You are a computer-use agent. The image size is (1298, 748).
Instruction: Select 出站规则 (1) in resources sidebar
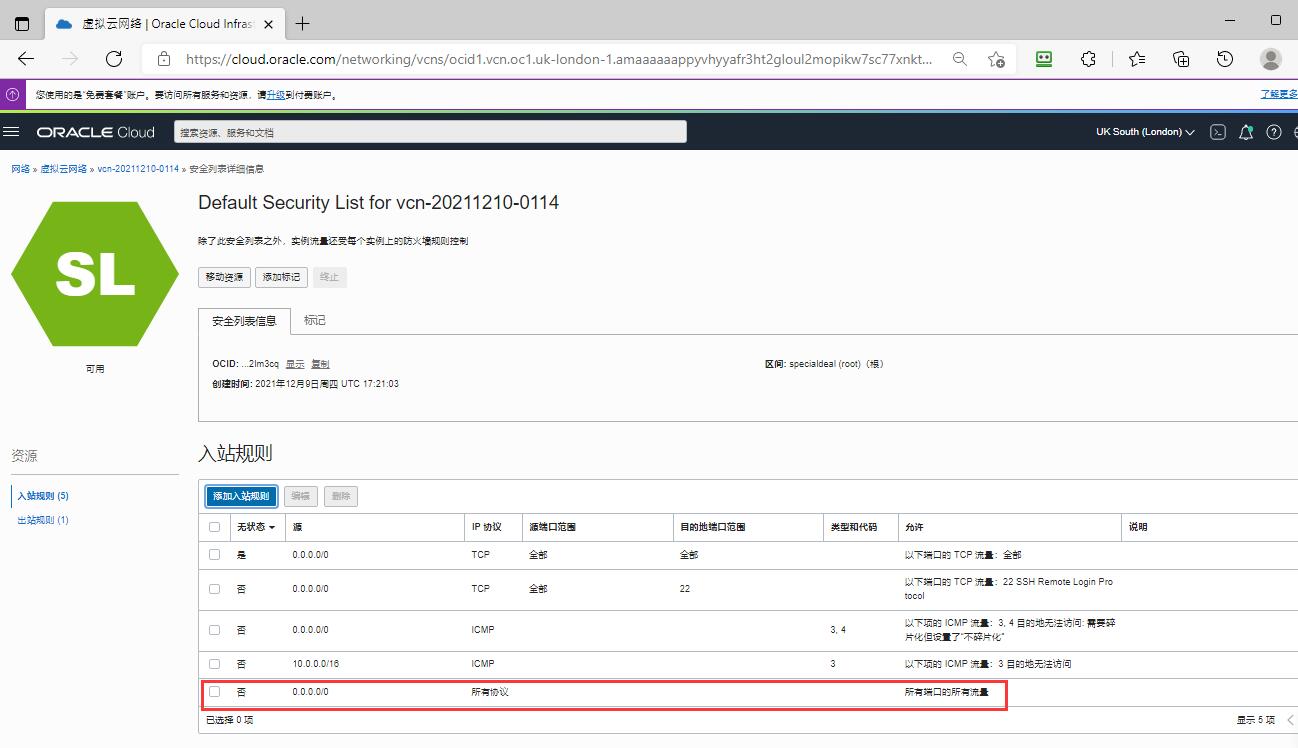[x=43, y=520]
